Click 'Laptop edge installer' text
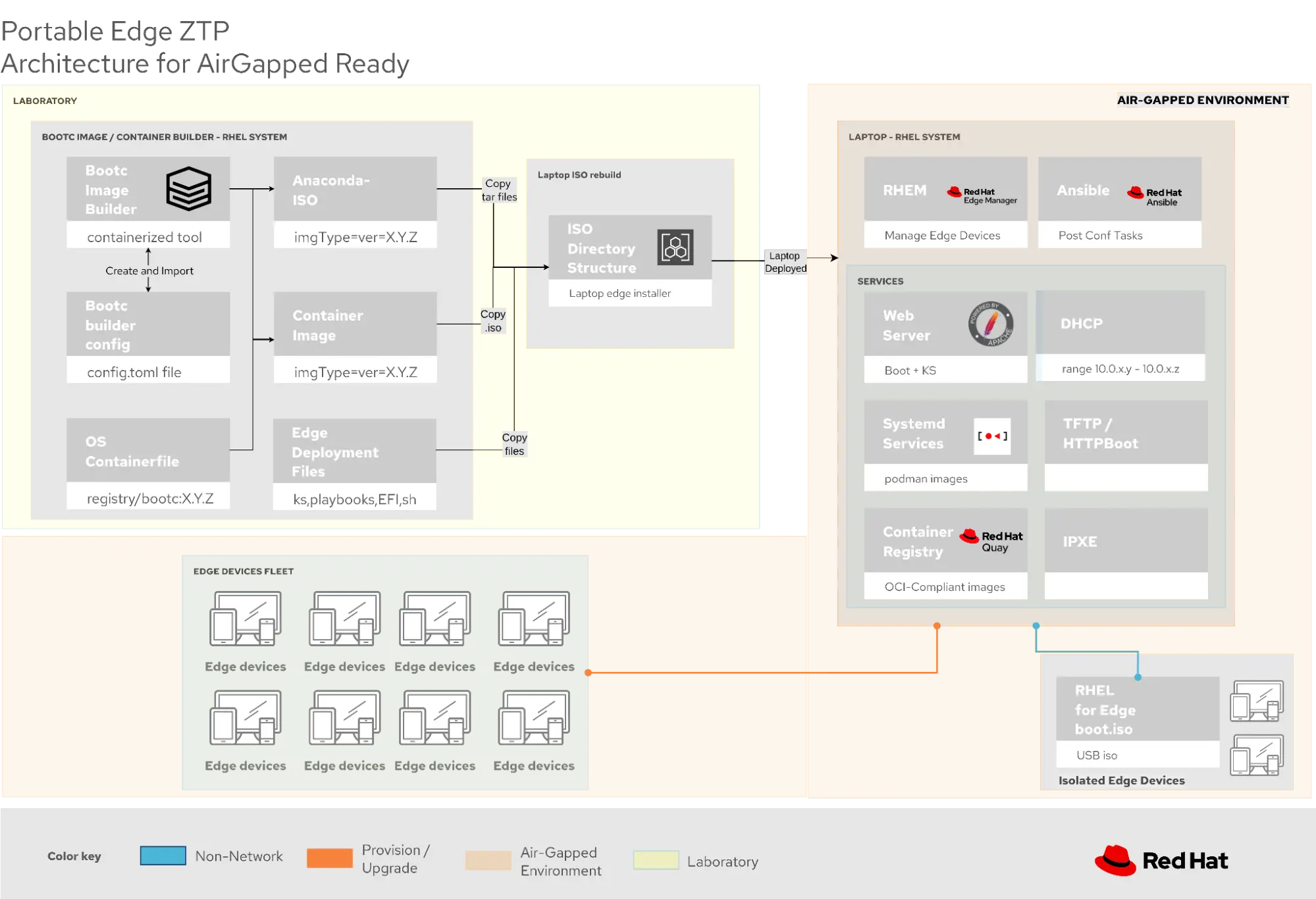Viewport: 1316px width, 899px height. click(x=620, y=294)
